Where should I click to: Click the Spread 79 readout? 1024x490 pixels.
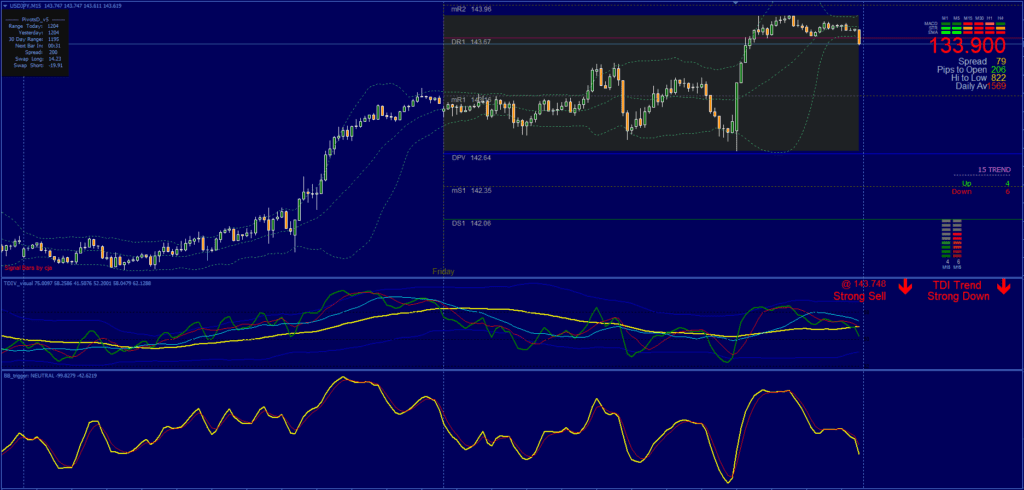[982, 61]
